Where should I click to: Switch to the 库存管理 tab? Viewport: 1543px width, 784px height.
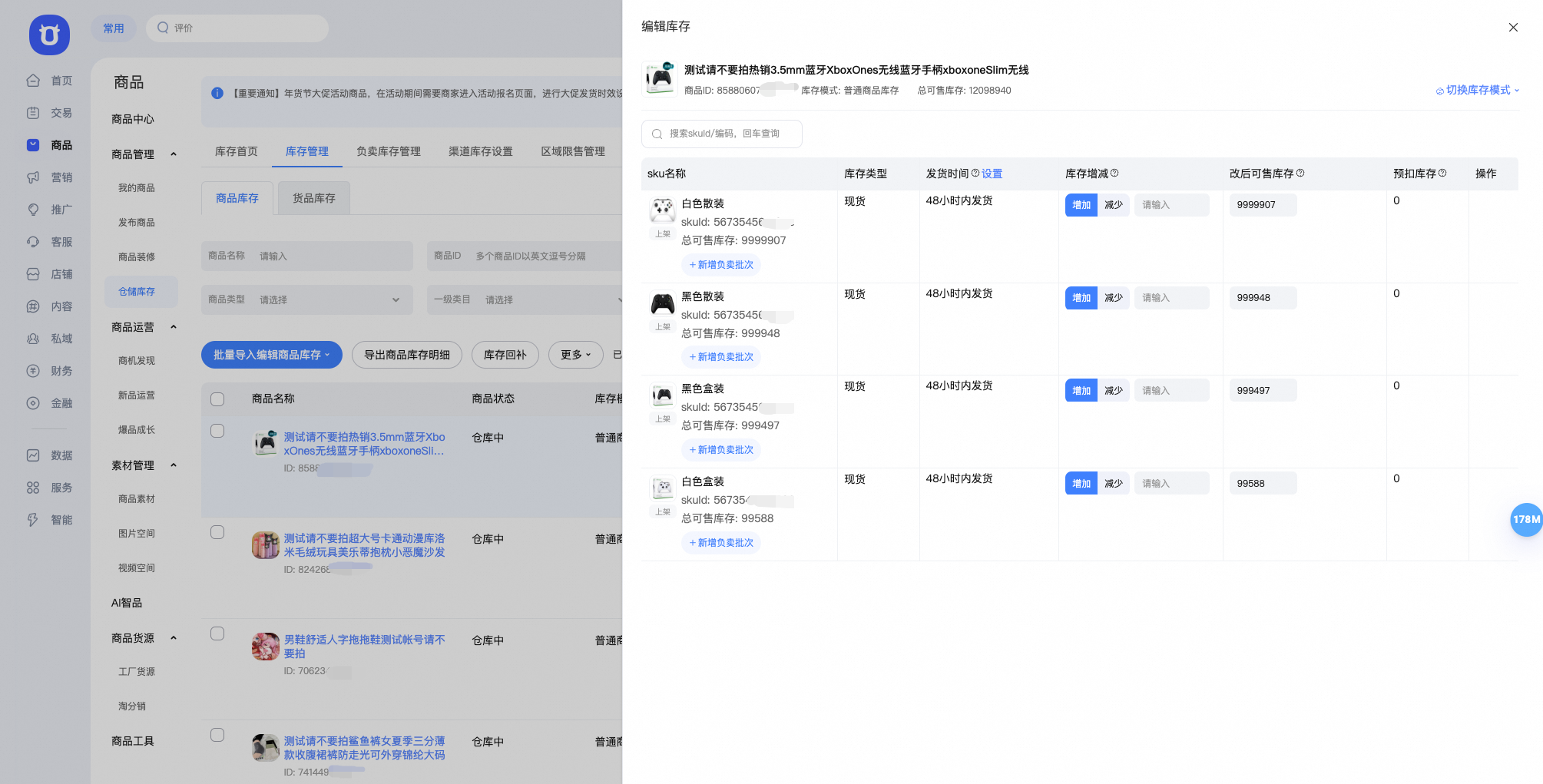[307, 151]
